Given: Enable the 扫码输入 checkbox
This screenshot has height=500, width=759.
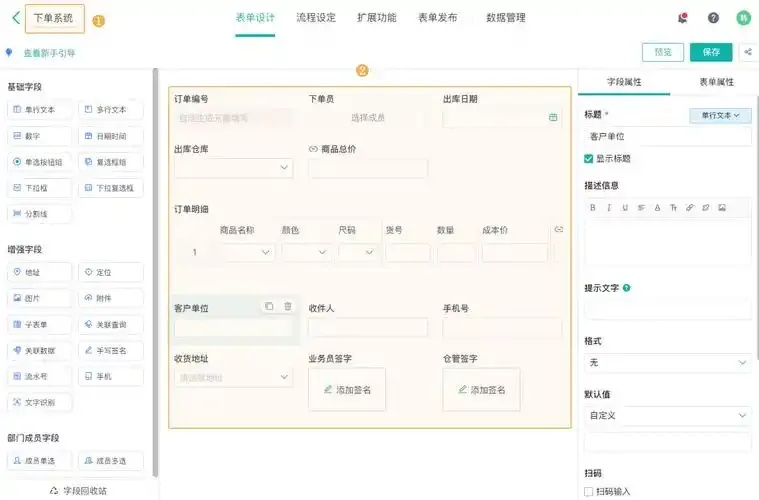Looking at the screenshot, I should pos(589,492).
